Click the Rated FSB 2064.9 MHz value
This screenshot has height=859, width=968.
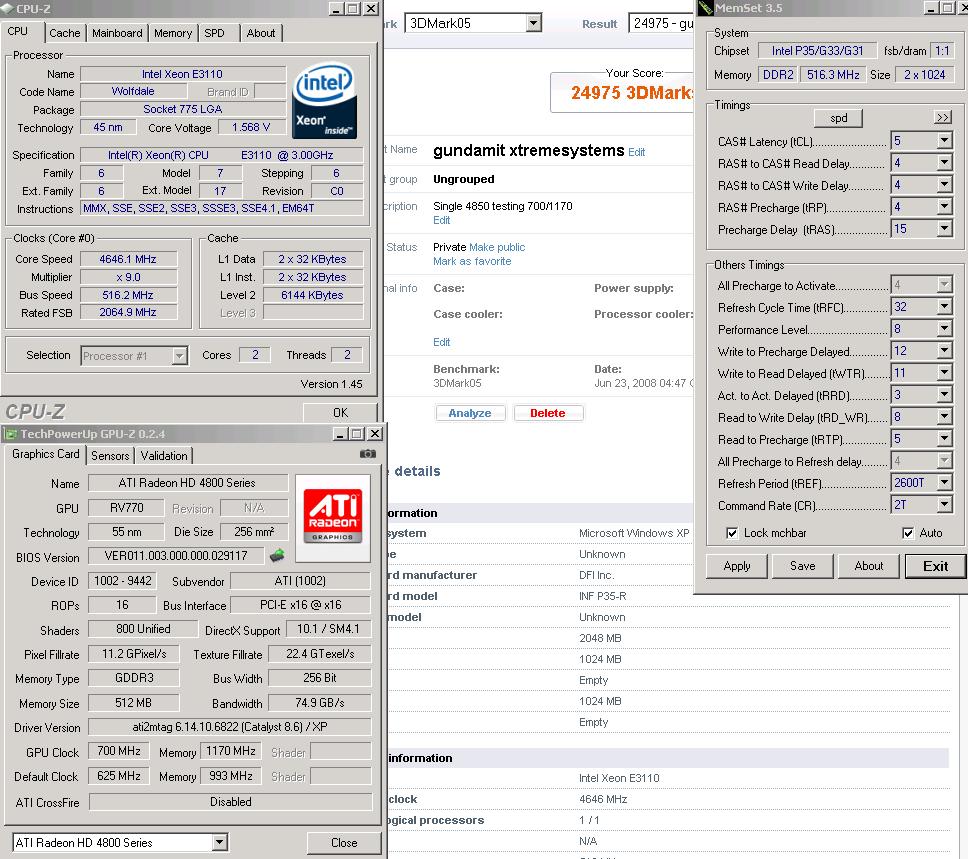[128, 312]
